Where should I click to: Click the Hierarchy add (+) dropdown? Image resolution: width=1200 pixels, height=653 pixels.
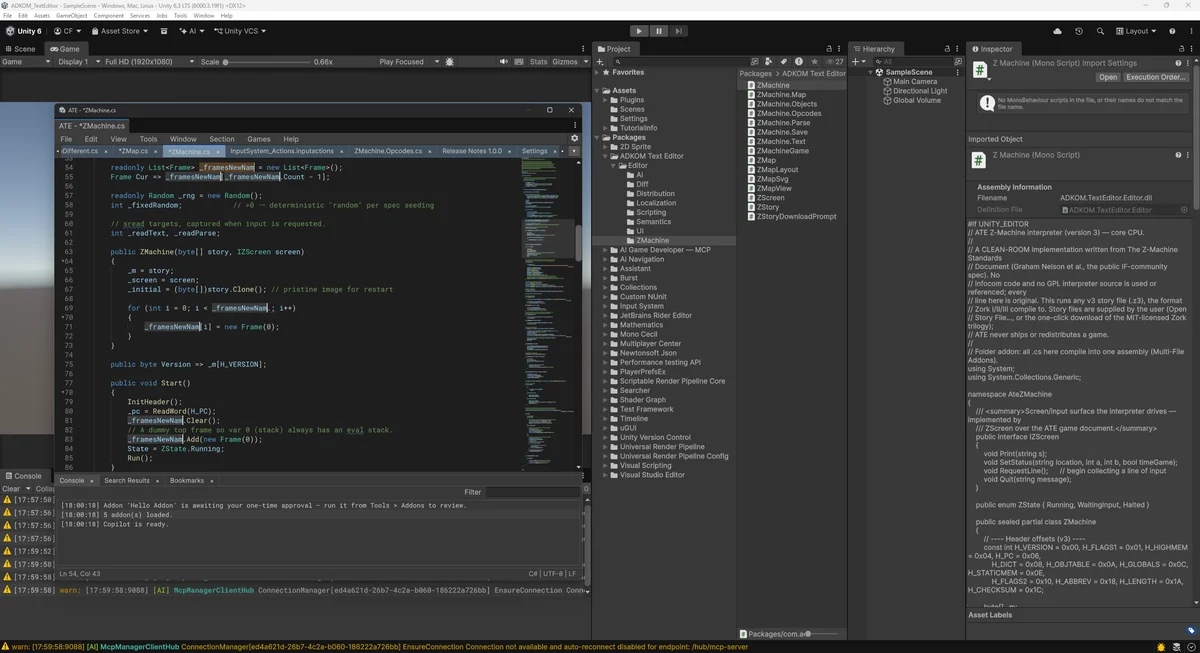(859, 62)
